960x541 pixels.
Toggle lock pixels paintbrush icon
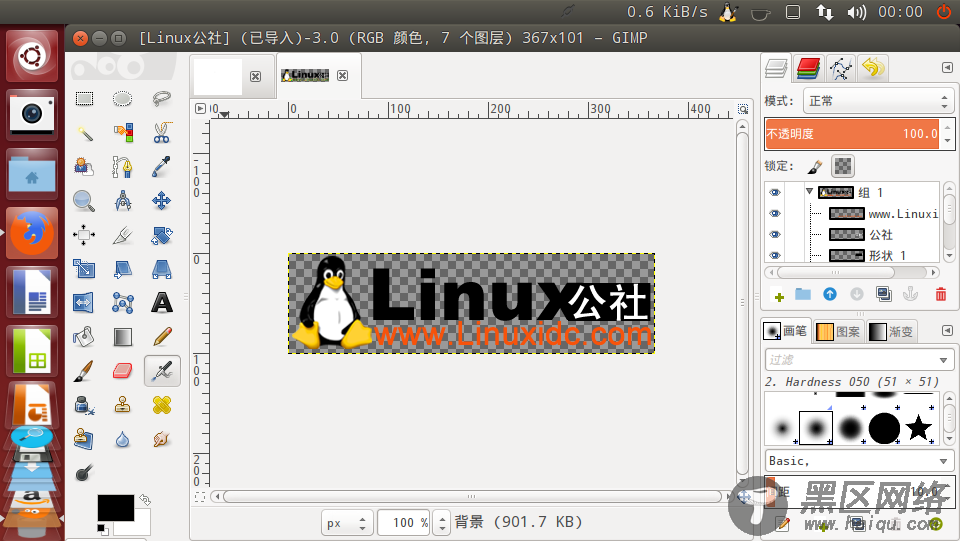[815, 166]
